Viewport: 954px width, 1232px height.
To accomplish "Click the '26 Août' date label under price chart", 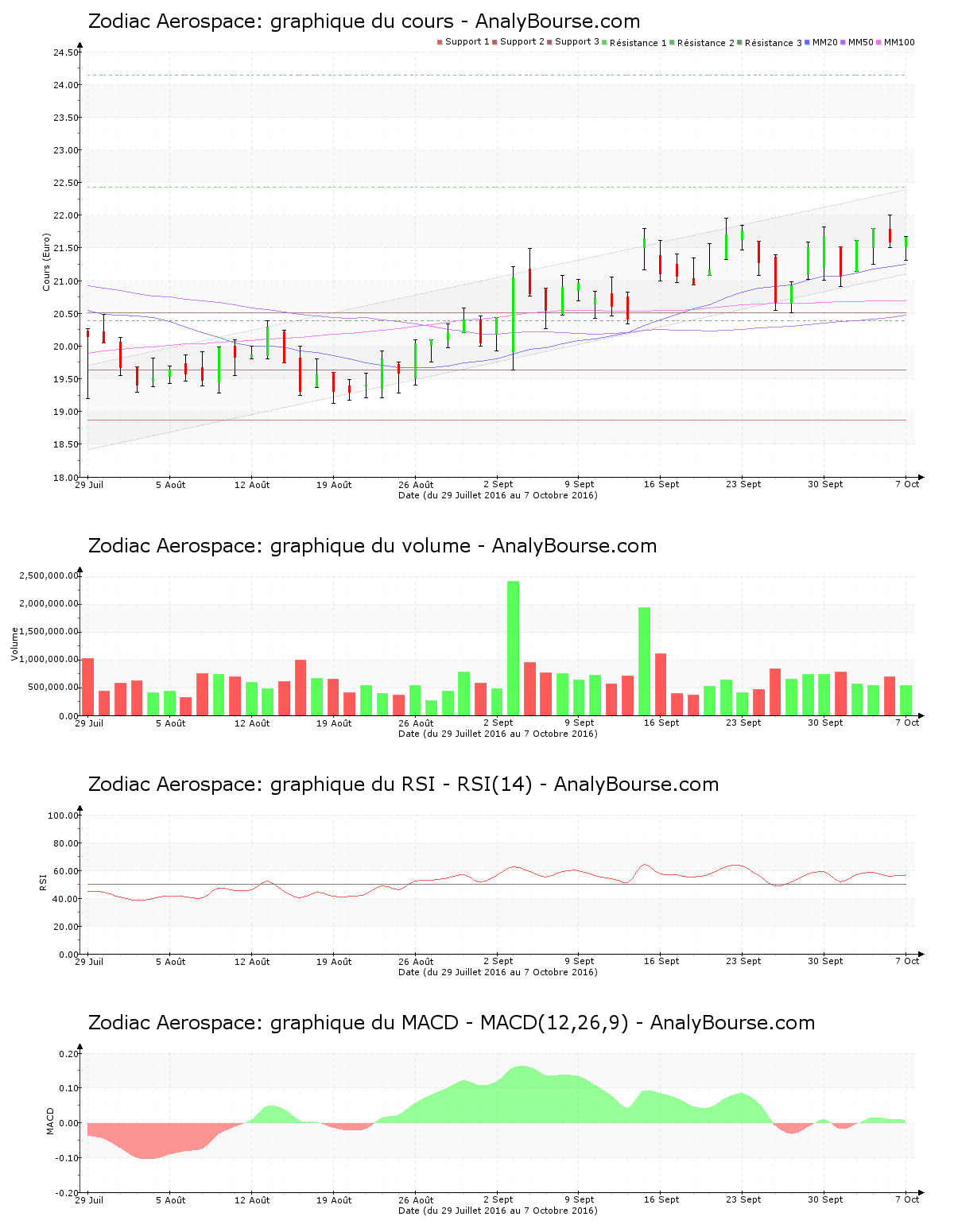I will coord(416,485).
